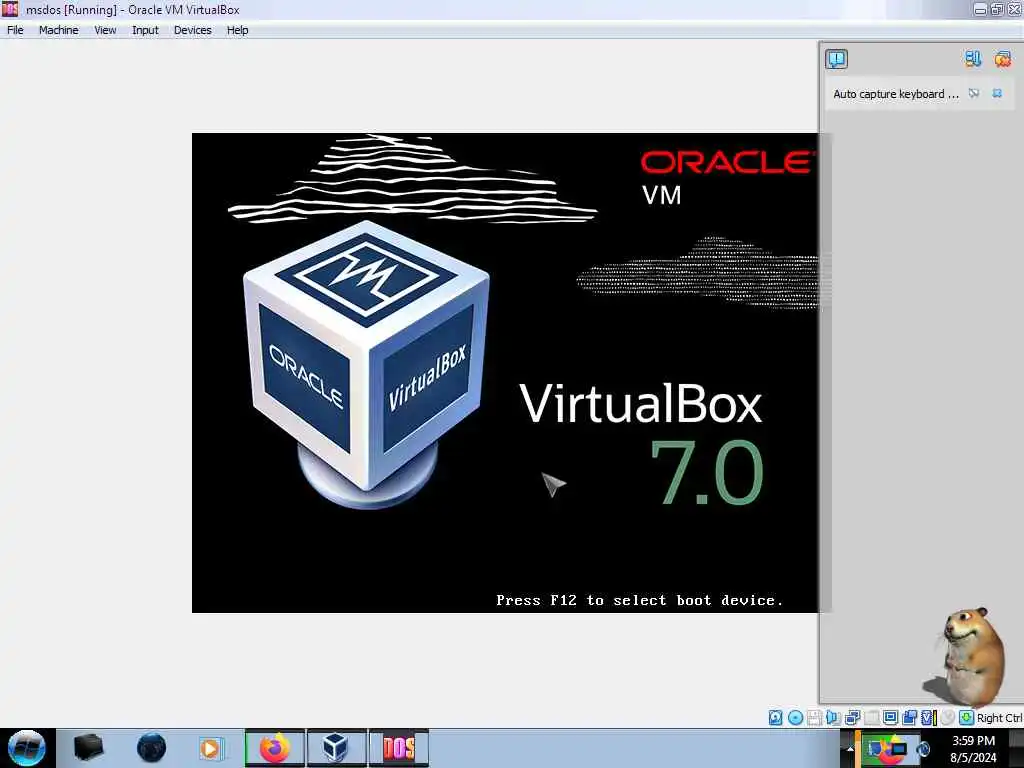The image size is (1024, 768).
Task: Click the optical drive status icon
Action: pos(795,718)
